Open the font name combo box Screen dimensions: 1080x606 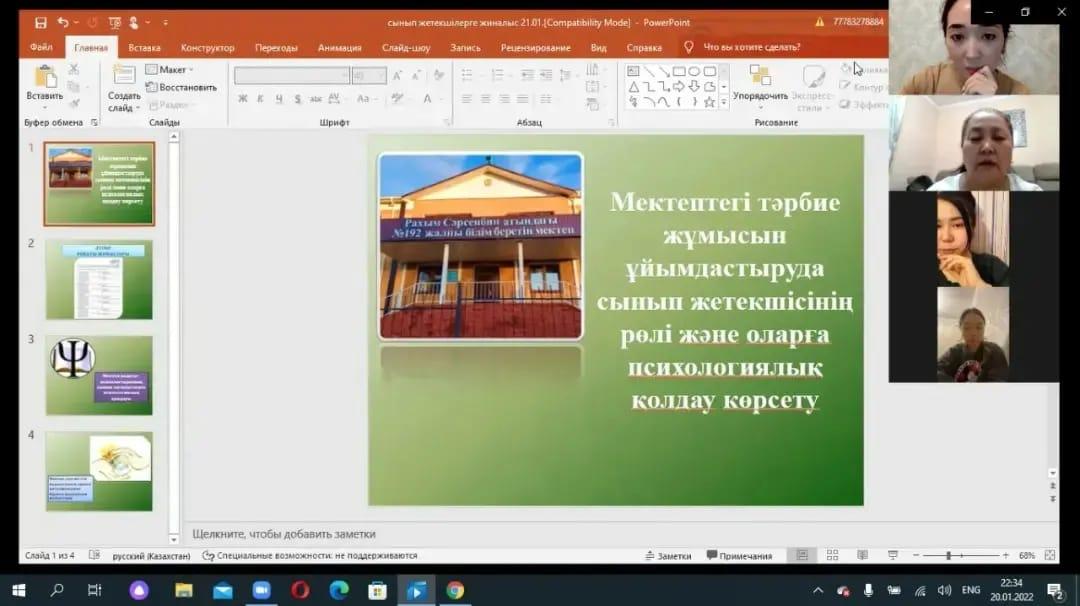pyautogui.click(x=291, y=75)
